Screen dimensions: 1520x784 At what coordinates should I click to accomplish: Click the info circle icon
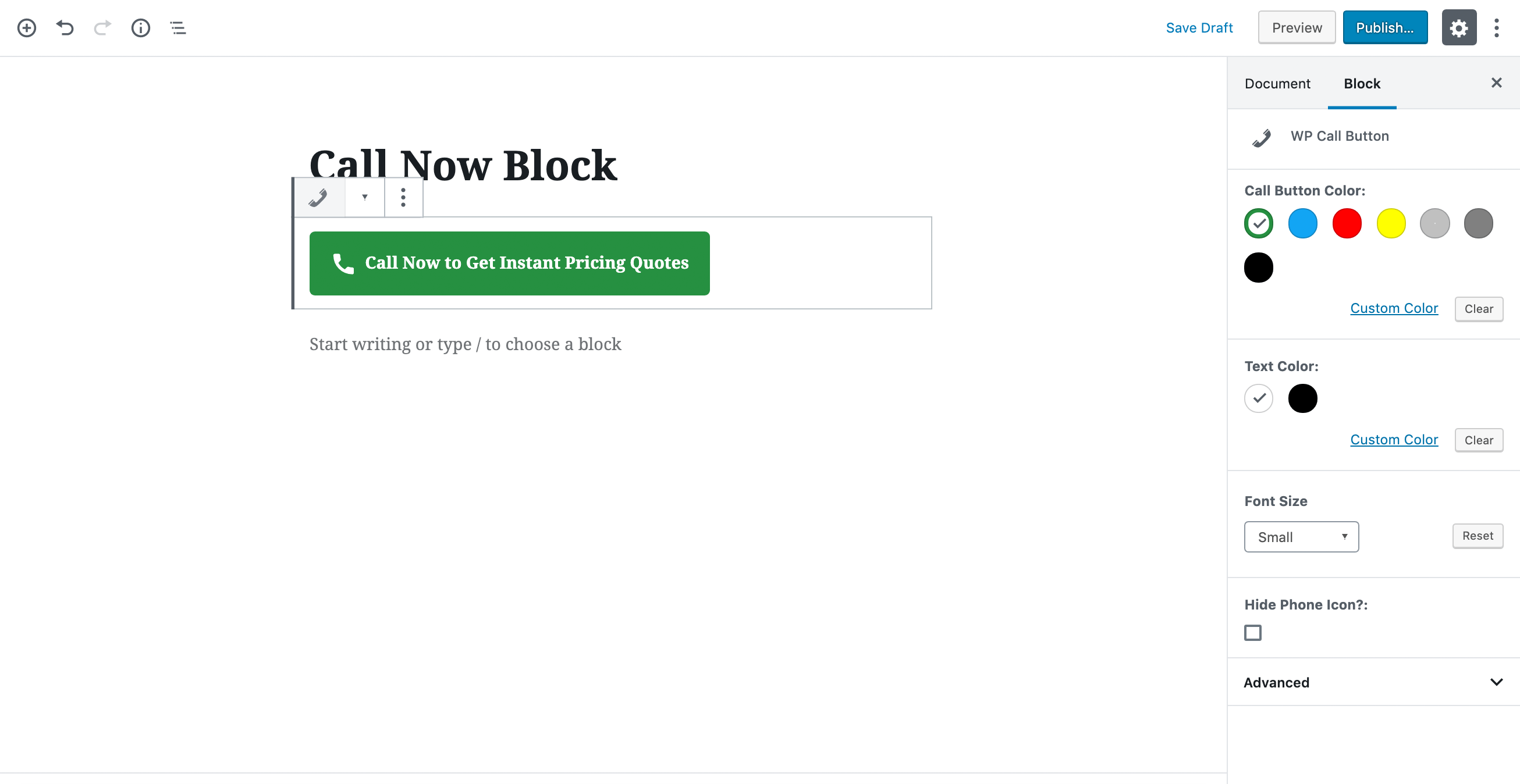[141, 27]
